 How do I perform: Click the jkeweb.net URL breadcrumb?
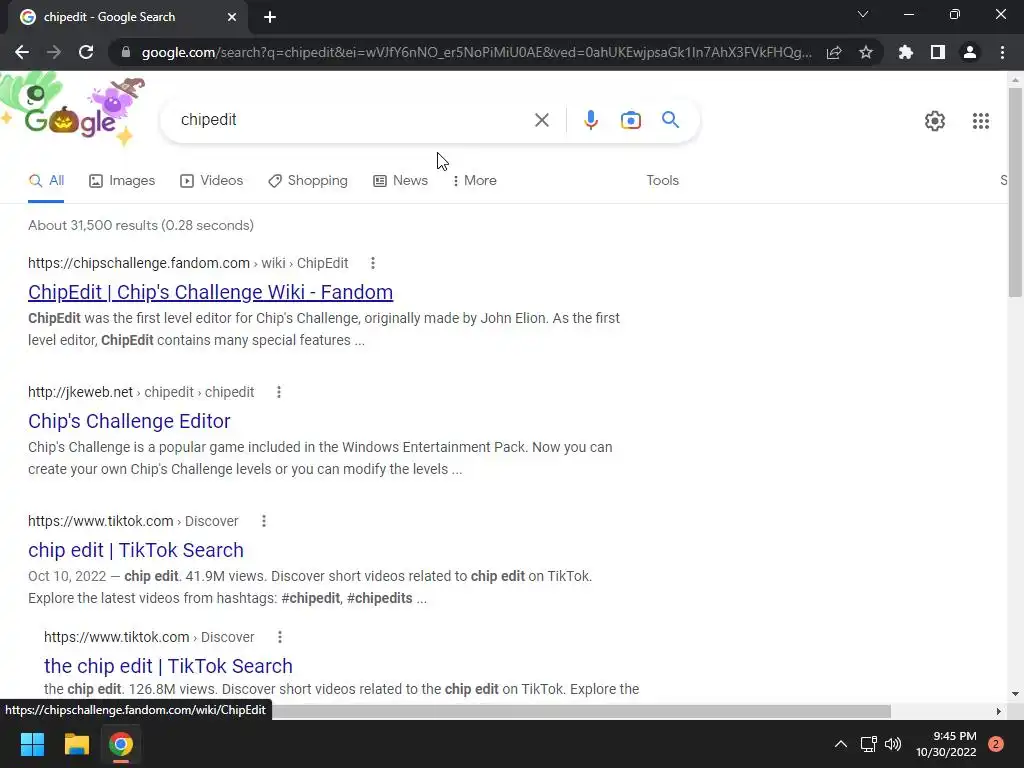coord(141,392)
